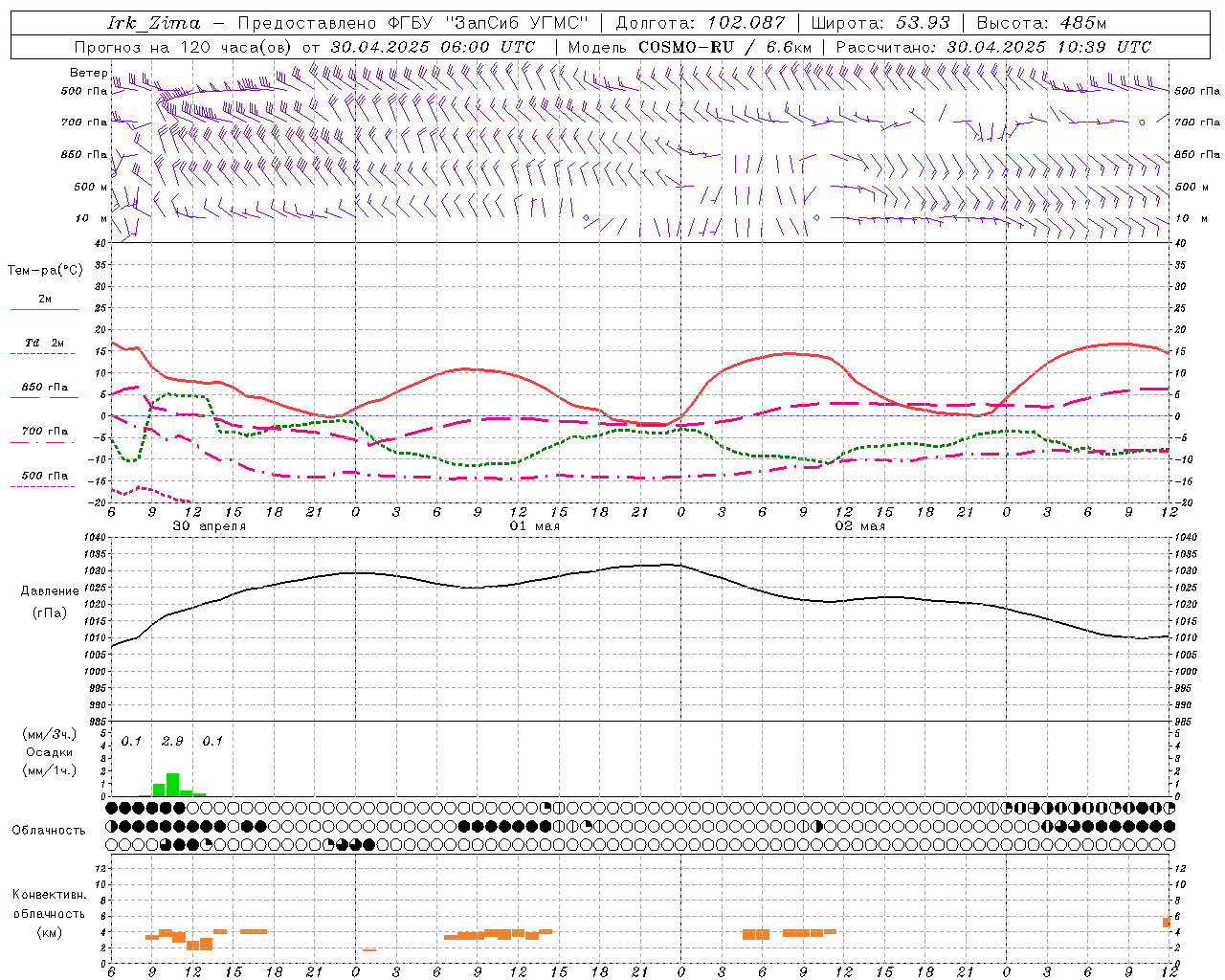The image size is (1225, 980).
Task: Click the 2.9 precipitation amount label
Action: [172, 741]
